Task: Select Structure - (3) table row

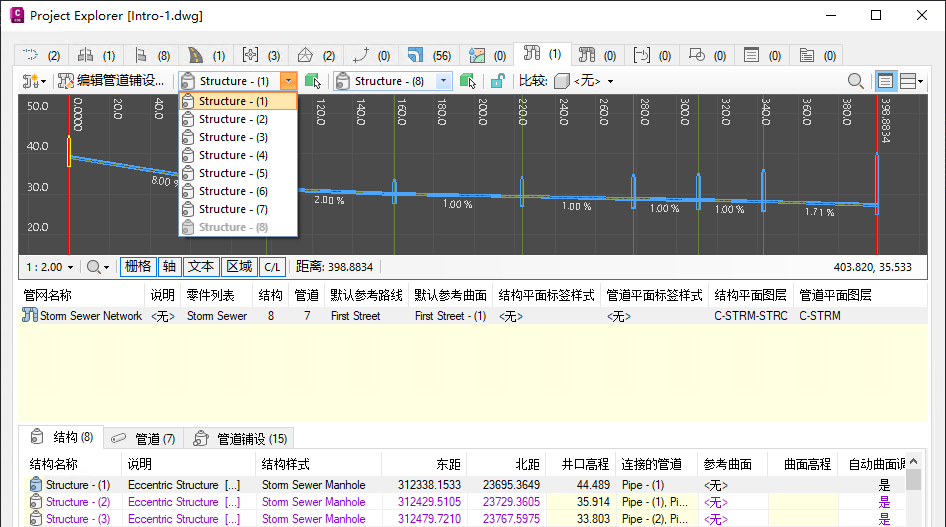Action: tap(465, 519)
